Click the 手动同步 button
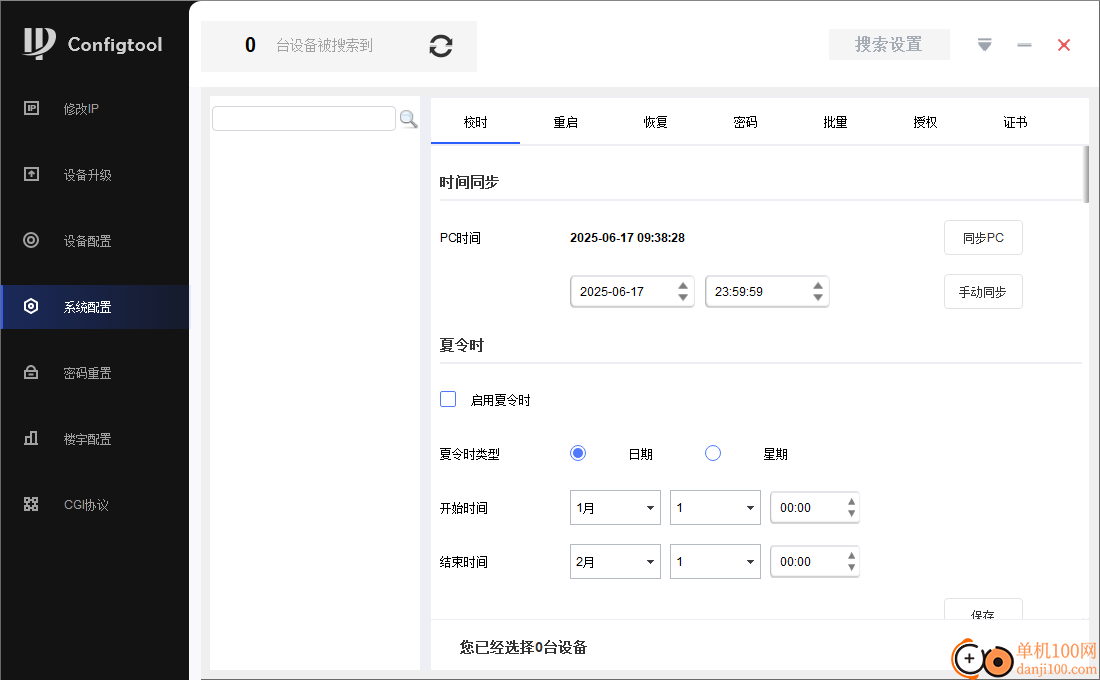 [983, 291]
